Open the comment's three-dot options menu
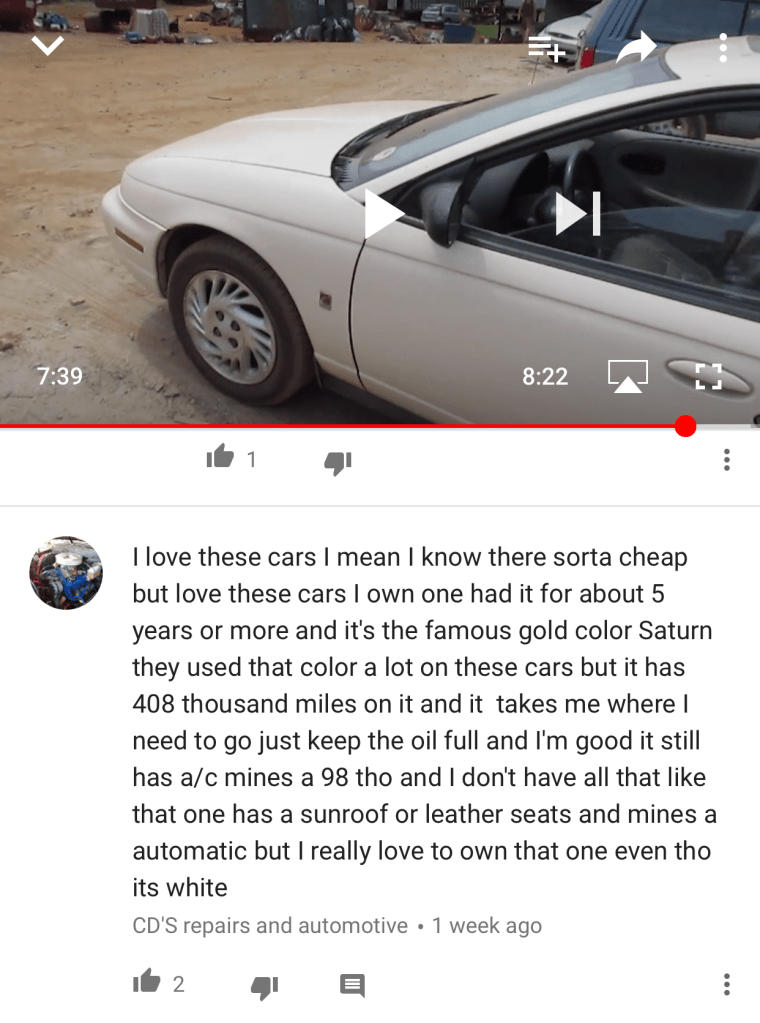This screenshot has height=1023, width=760. (x=727, y=984)
